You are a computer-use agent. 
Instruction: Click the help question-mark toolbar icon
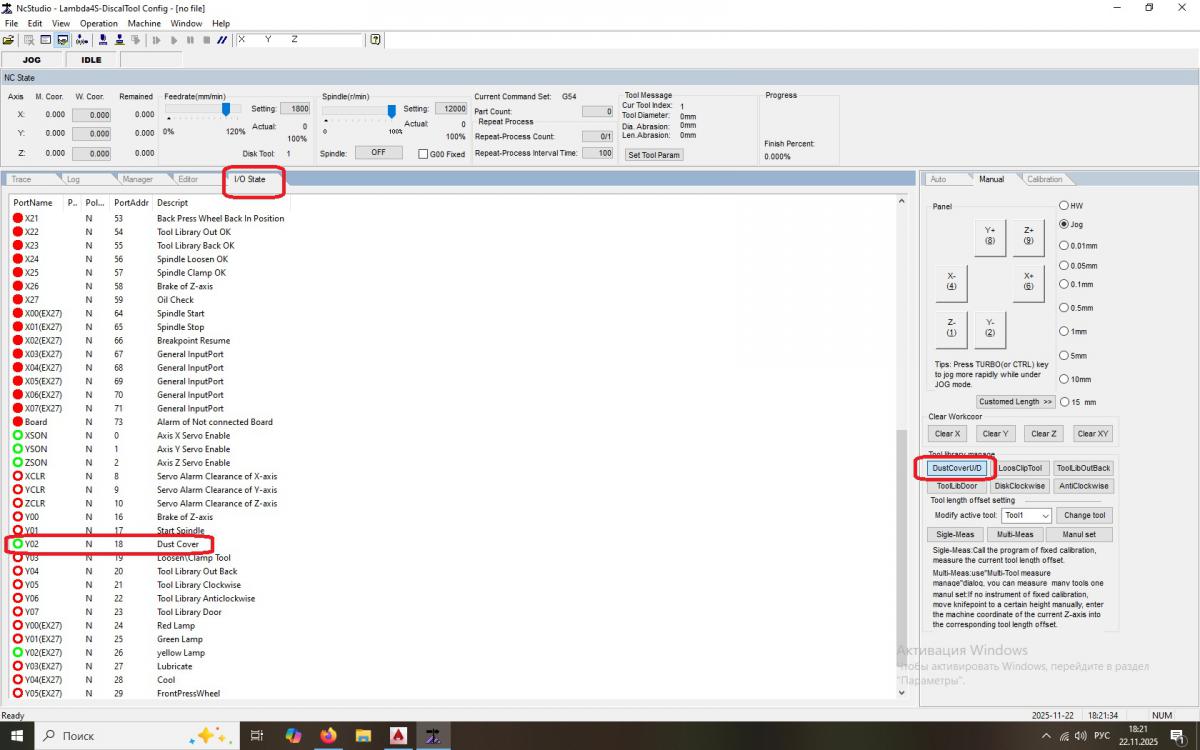[x=375, y=40]
